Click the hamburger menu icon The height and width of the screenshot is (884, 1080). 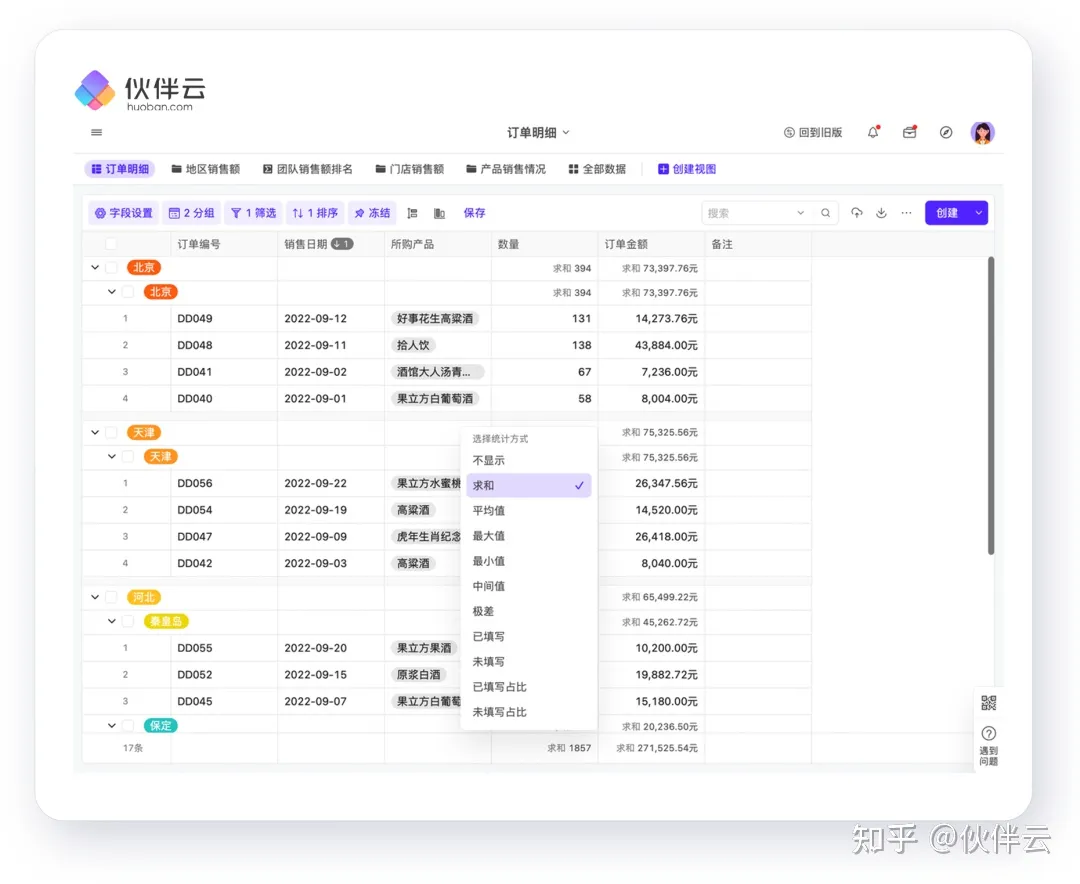pyautogui.click(x=96, y=132)
